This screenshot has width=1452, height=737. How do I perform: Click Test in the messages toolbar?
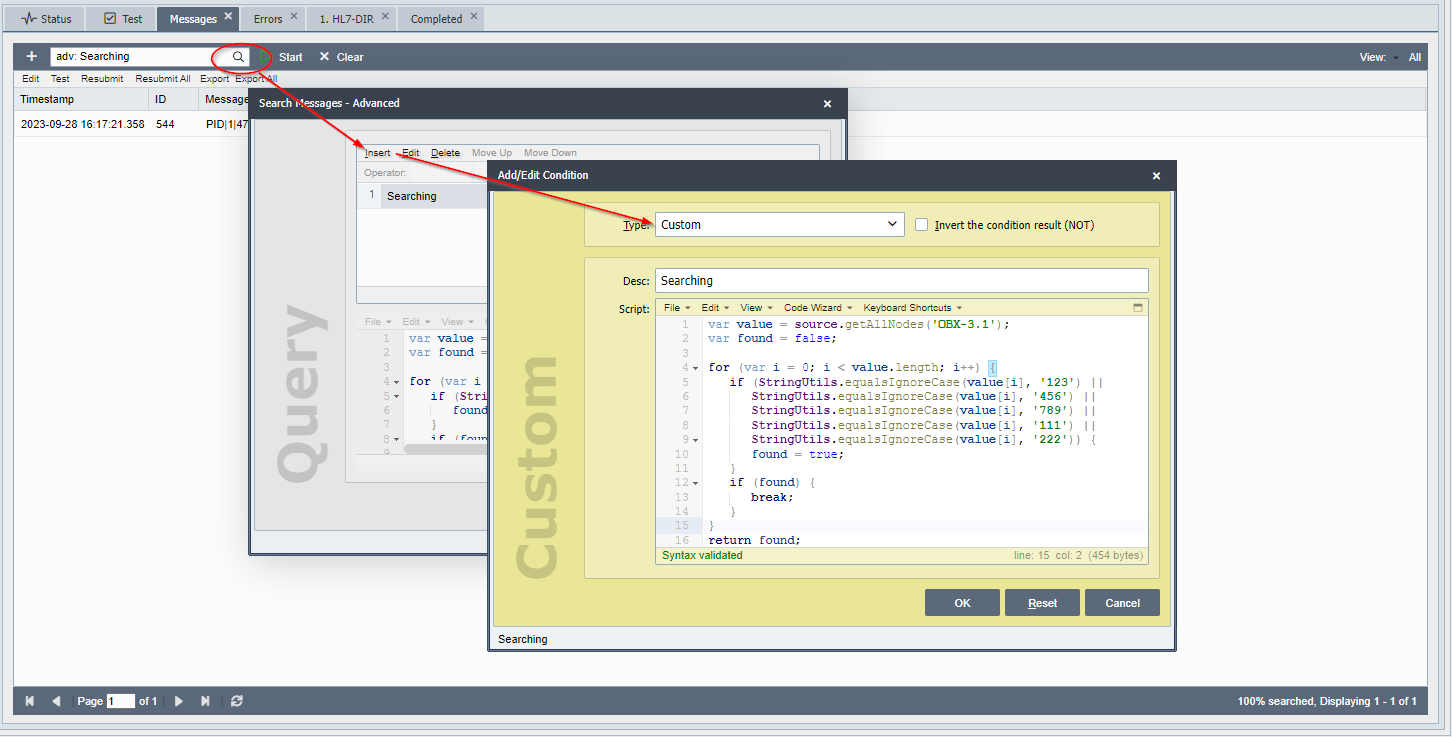pyautogui.click(x=60, y=79)
